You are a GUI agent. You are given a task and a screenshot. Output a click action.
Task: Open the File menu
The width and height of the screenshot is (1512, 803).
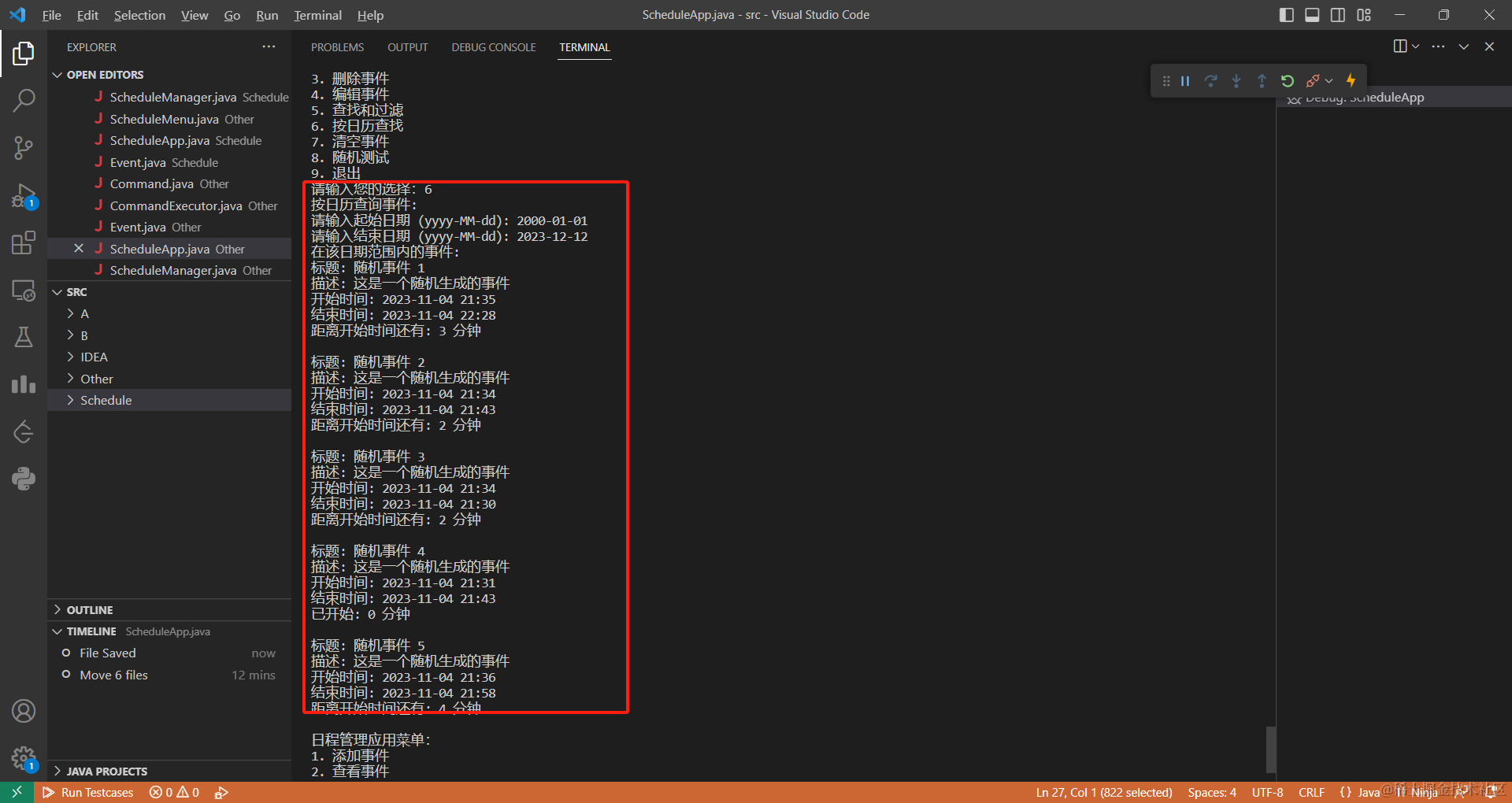tap(52, 15)
